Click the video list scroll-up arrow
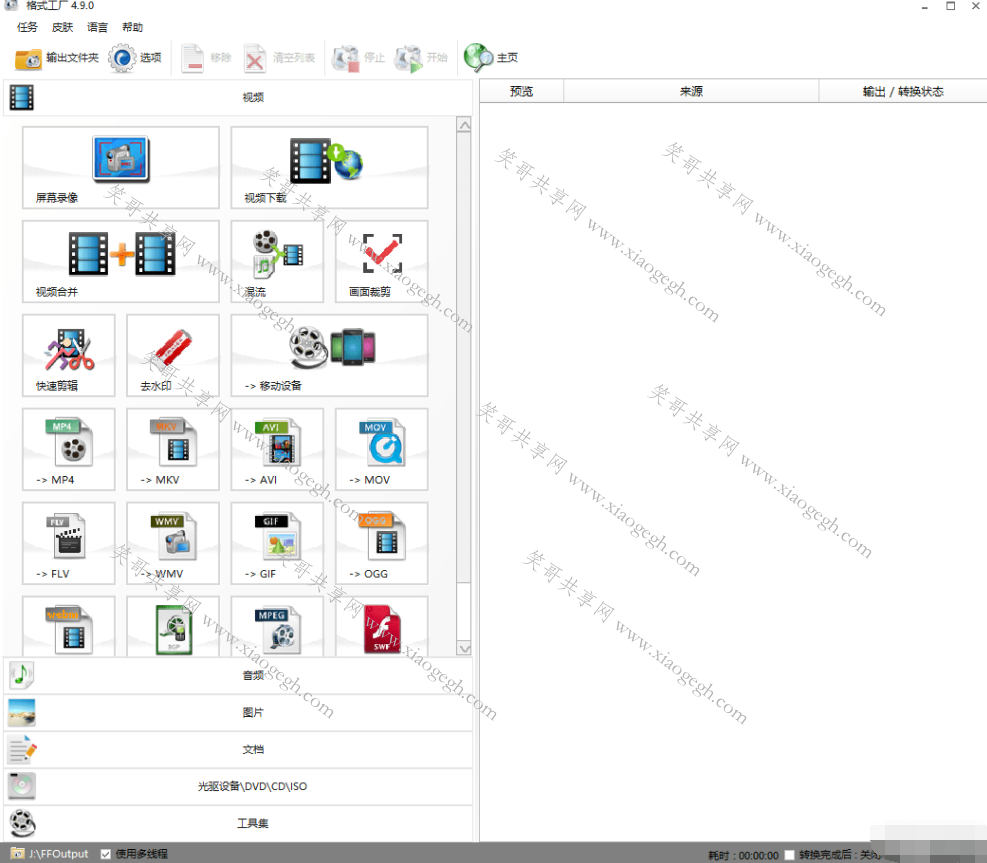This screenshot has height=863, width=987. pyautogui.click(x=464, y=125)
